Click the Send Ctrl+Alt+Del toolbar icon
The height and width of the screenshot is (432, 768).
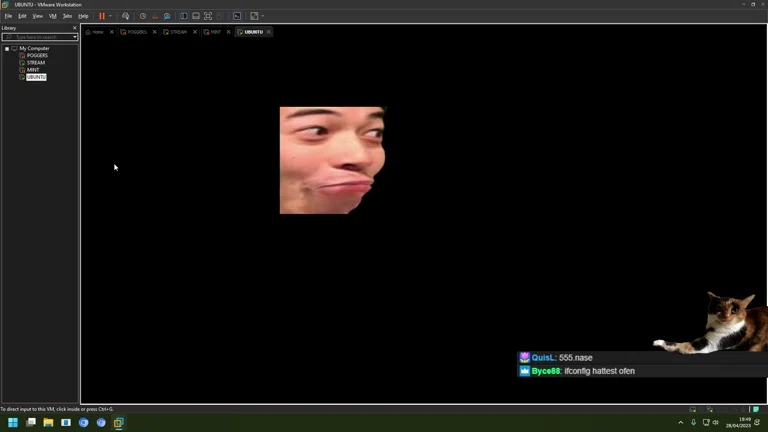pyautogui.click(x=125, y=16)
